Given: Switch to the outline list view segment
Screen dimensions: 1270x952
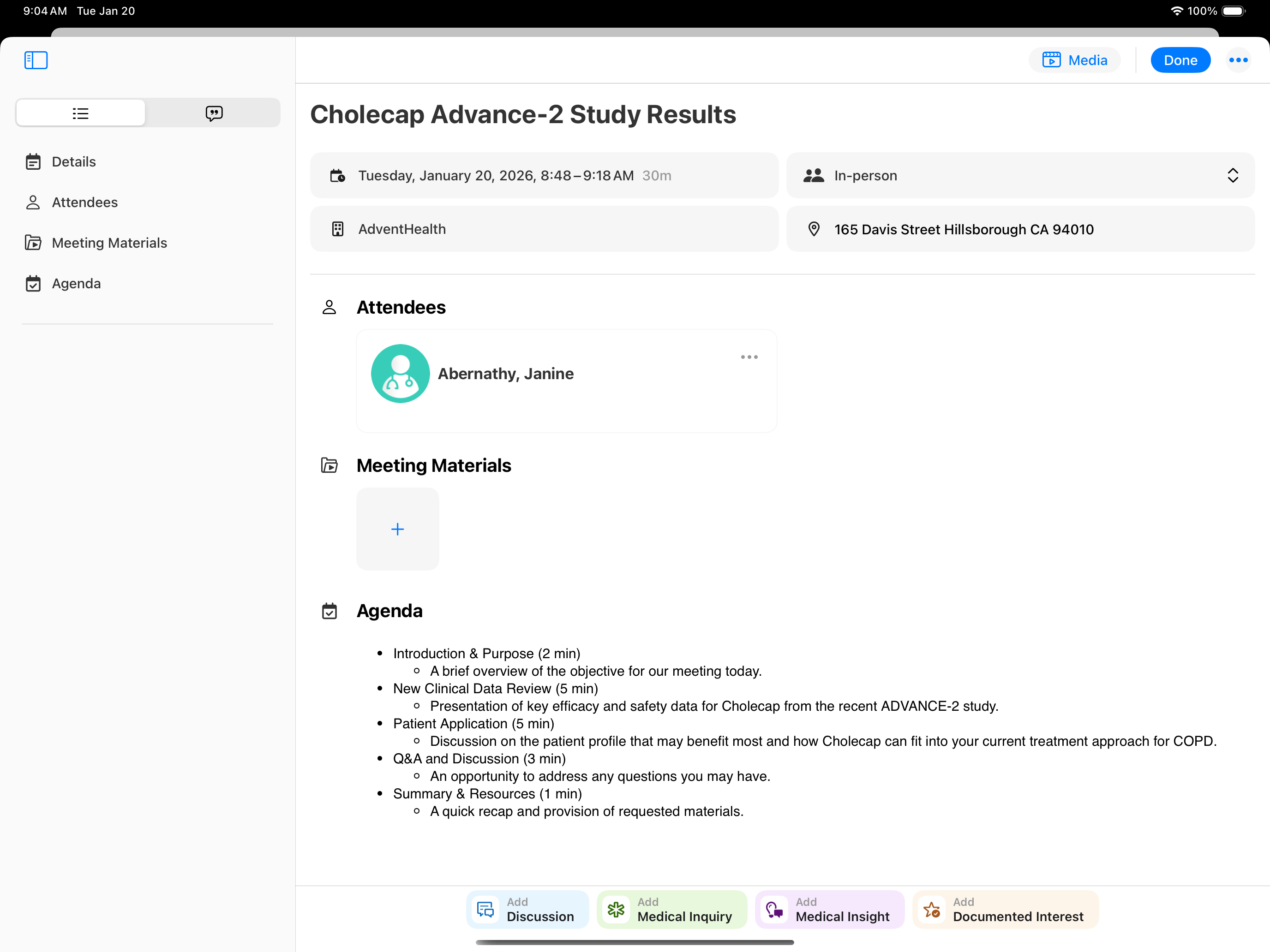Looking at the screenshot, I should pos(80,113).
